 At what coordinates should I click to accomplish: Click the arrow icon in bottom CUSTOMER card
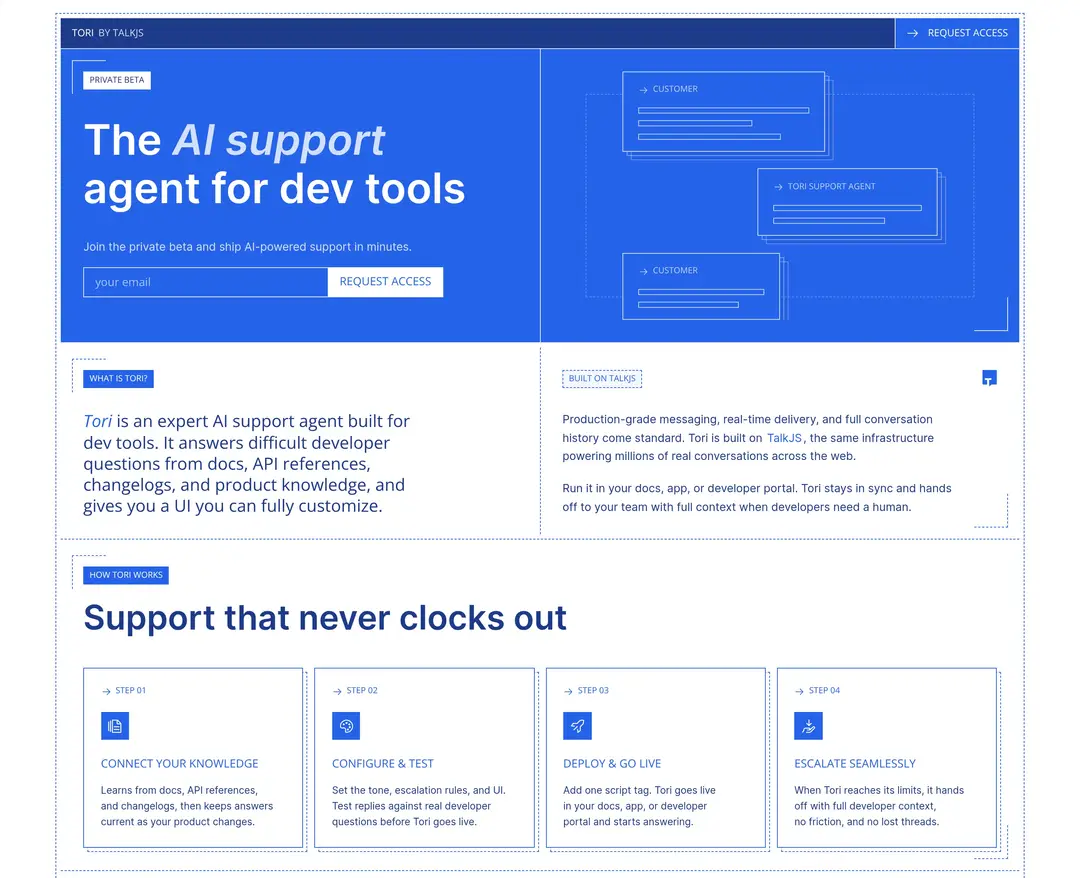click(x=643, y=271)
